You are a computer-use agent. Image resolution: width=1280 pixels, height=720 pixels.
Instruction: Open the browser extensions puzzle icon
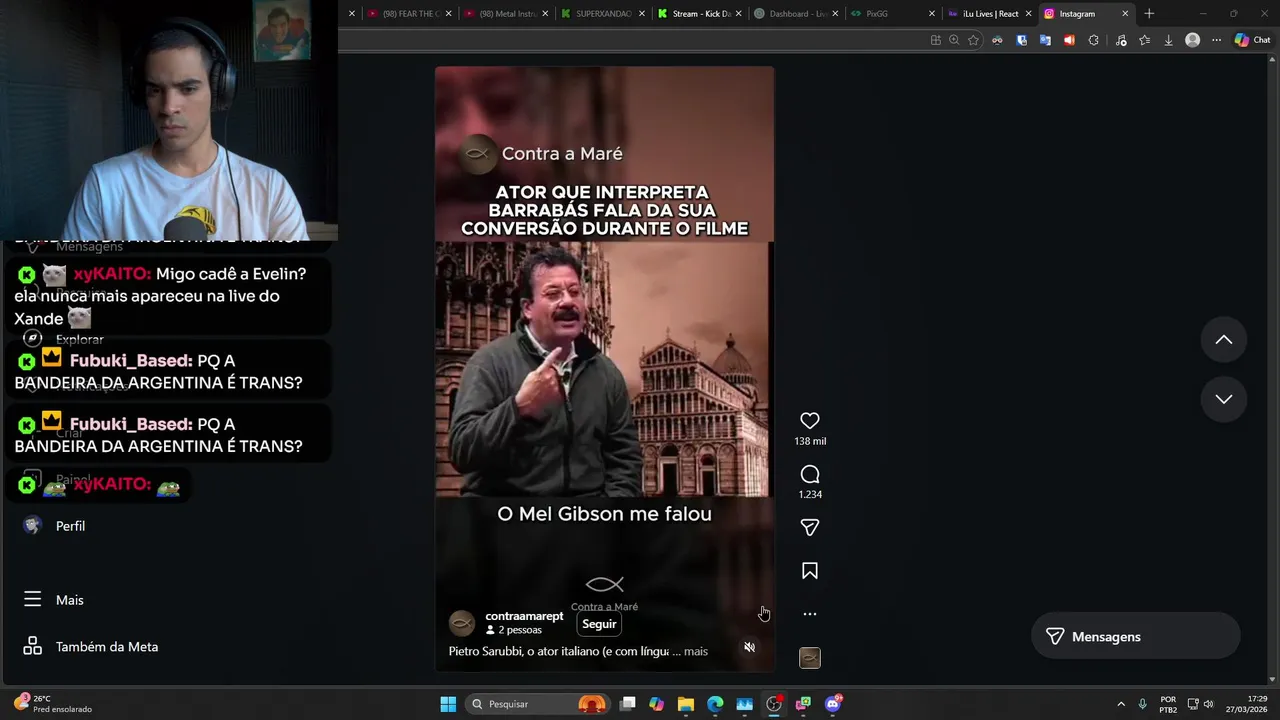coord(1093,40)
